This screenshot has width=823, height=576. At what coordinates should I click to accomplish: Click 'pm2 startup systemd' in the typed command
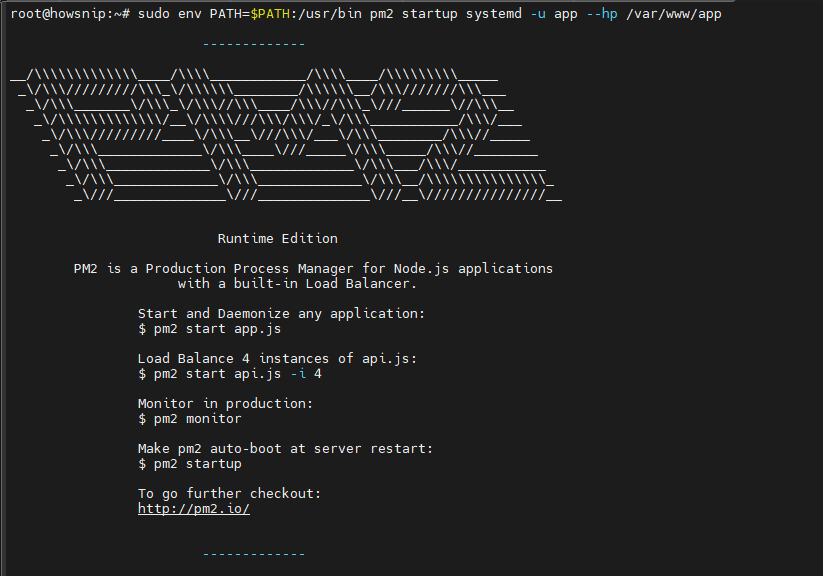(446, 14)
